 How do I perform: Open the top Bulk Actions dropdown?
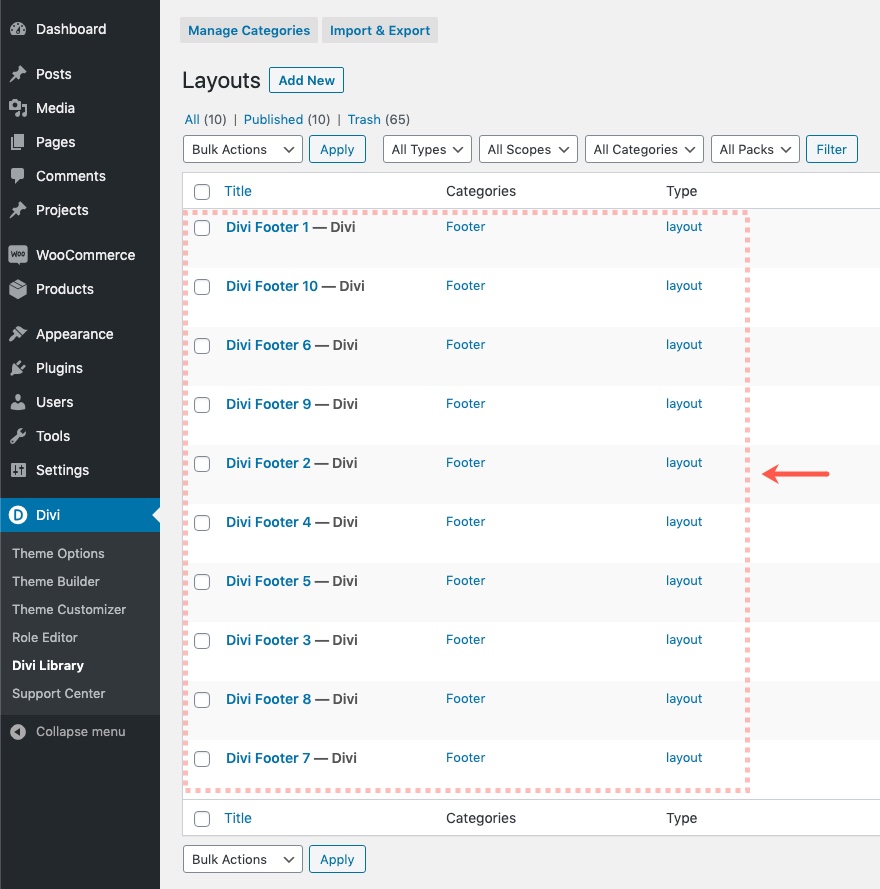point(243,149)
